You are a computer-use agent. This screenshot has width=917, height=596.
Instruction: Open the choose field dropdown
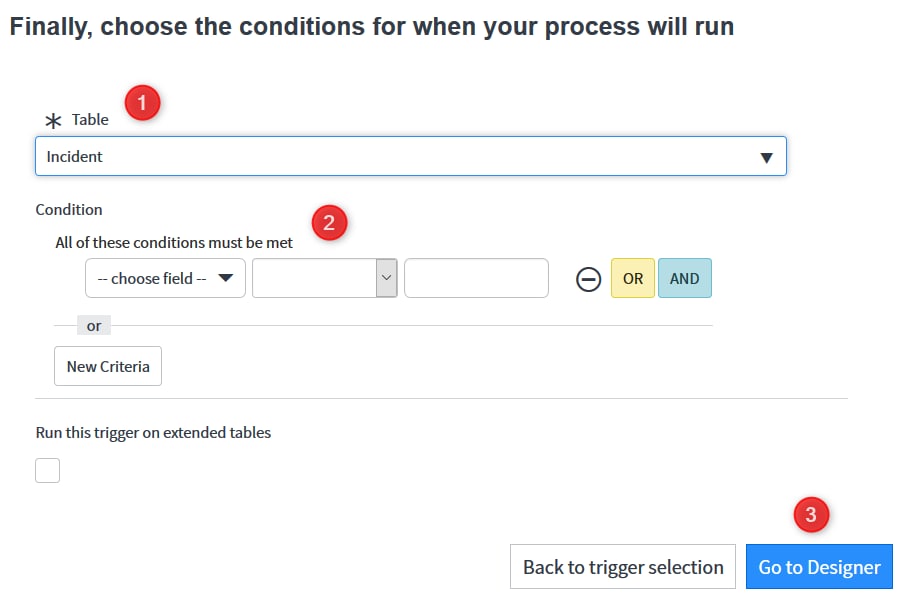coord(164,278)
